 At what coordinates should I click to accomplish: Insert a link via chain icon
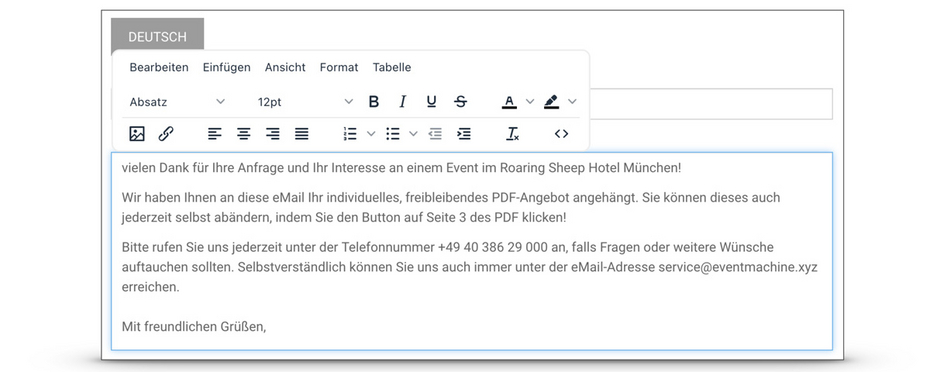(166, 134)
